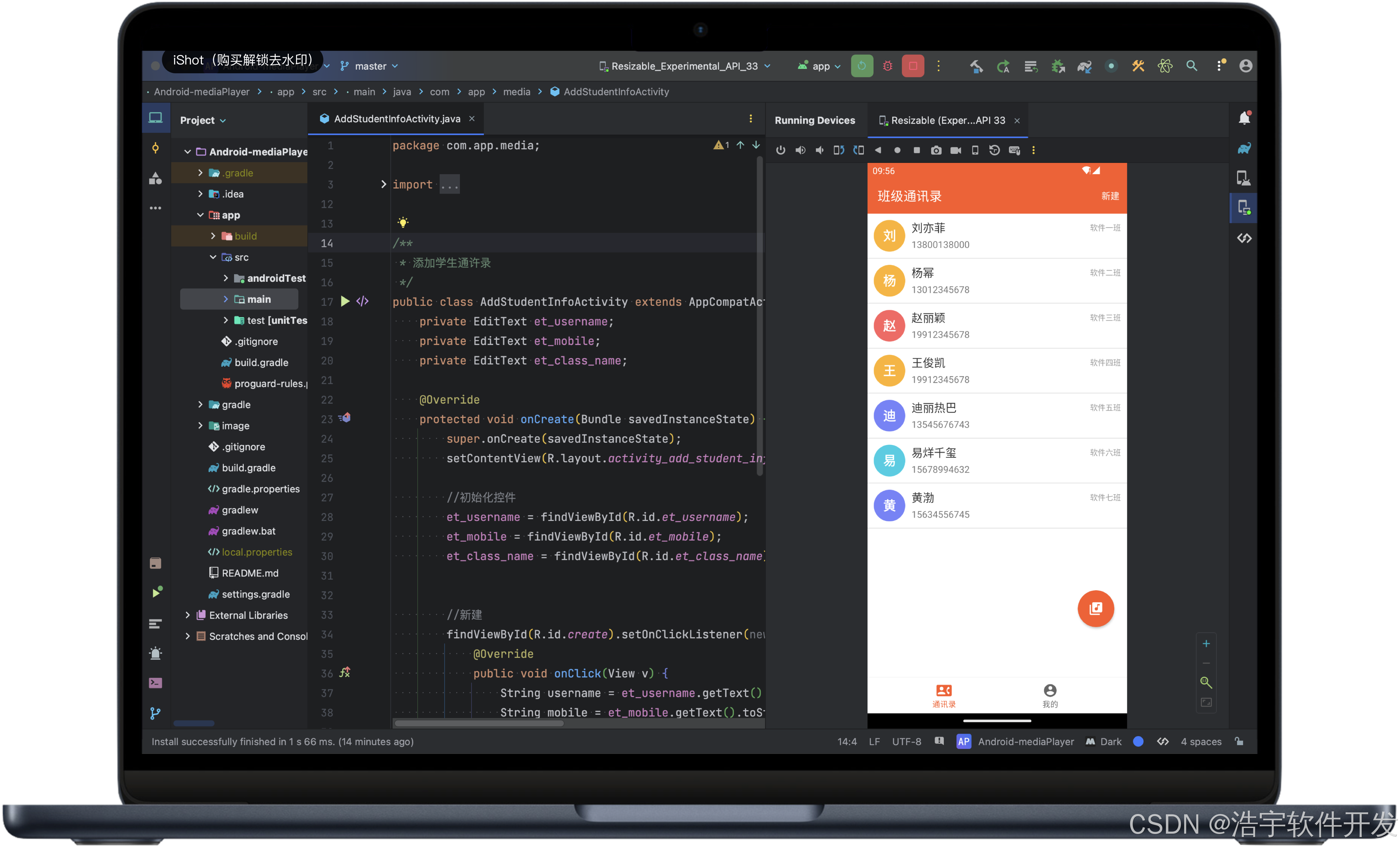
Task: Take an emulator screenshot with the camera icon
Action: [x=936, y=150]
